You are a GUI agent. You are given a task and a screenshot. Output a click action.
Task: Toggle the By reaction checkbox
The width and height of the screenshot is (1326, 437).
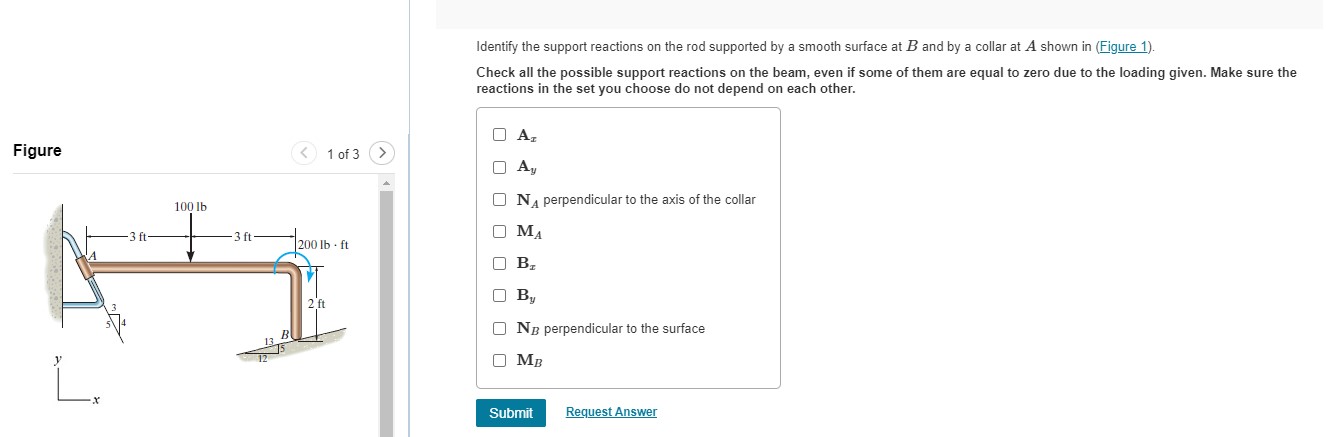coord(499,296)
